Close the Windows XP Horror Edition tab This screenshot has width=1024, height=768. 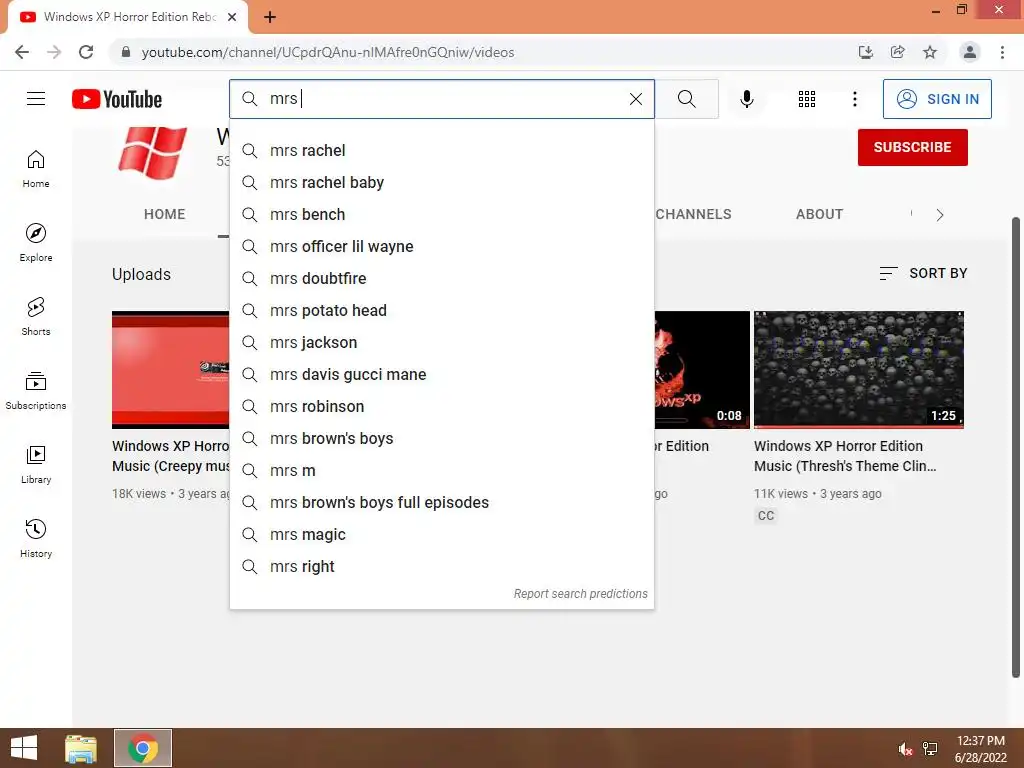(x=232, y=17)
